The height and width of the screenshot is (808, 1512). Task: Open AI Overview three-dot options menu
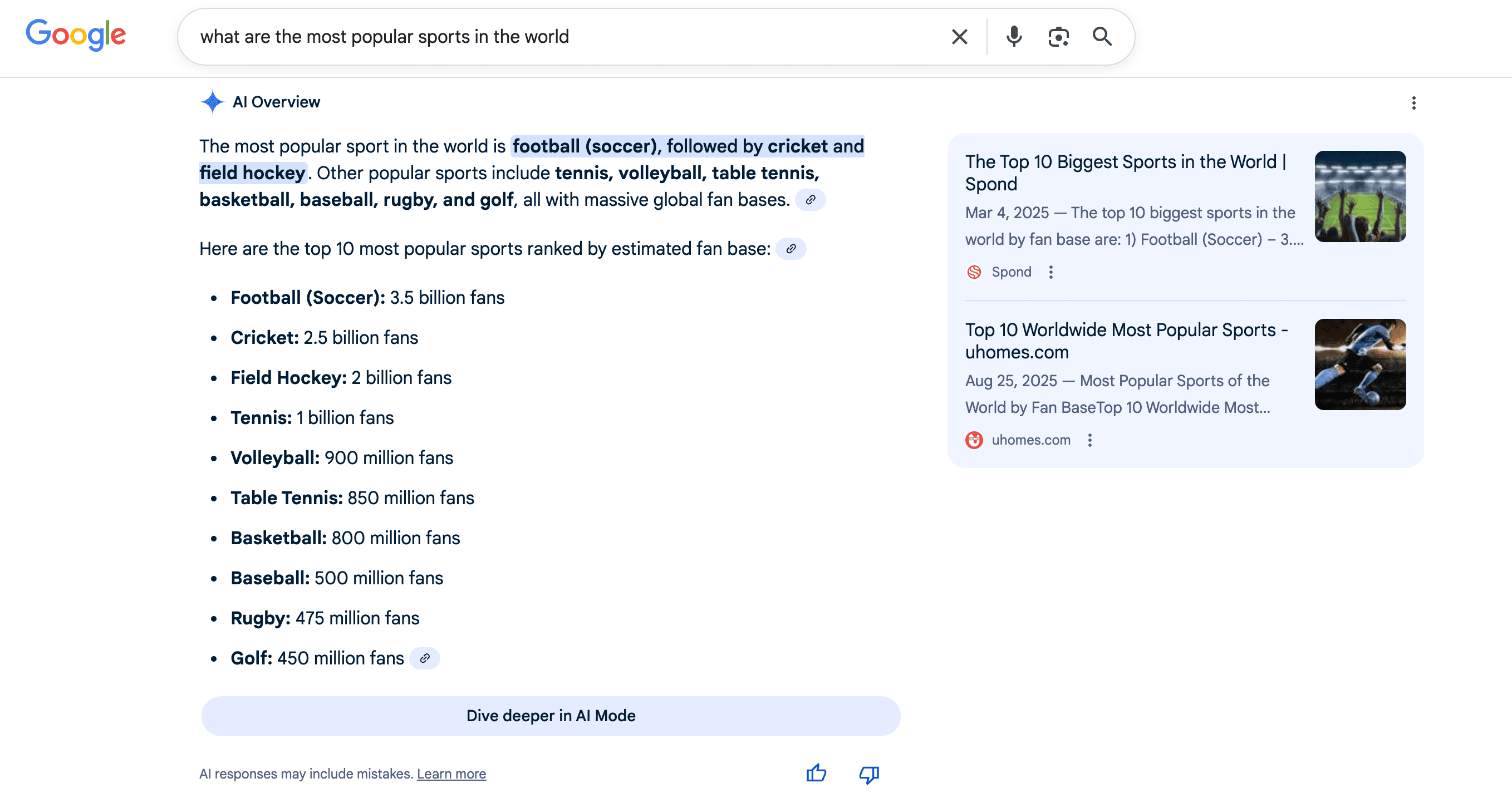coord(1413,104)
